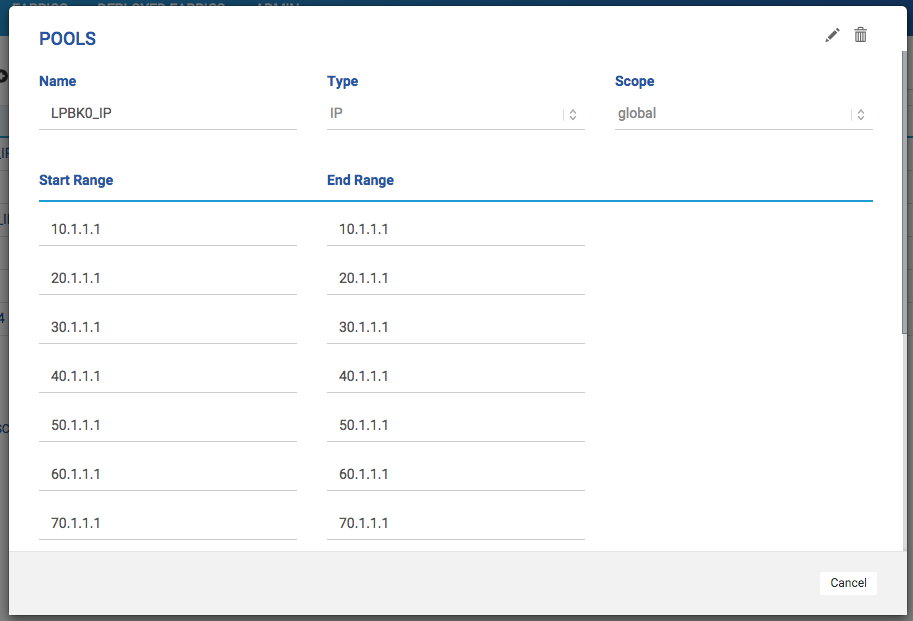The height and width of the screenshot is (621, 913).
Task: Edit the End Range value 40.1.1.1
Action: coord(455,376)
